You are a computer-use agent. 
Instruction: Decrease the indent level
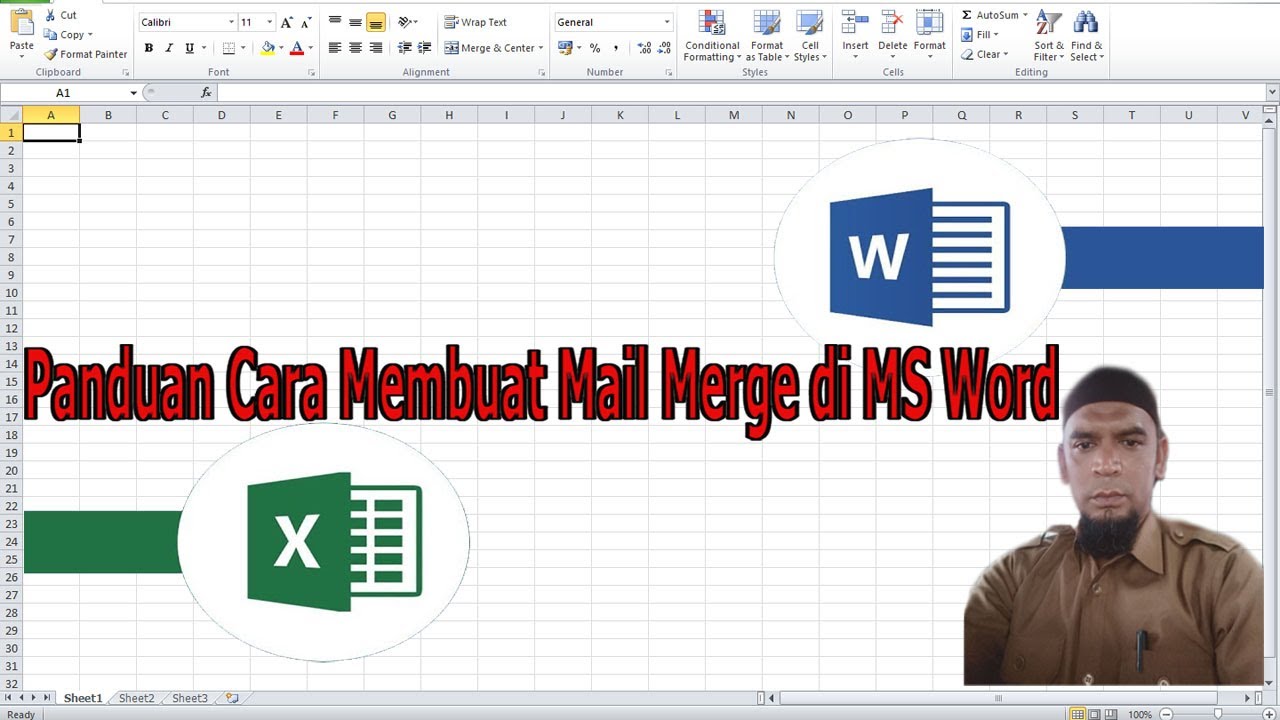404,48
